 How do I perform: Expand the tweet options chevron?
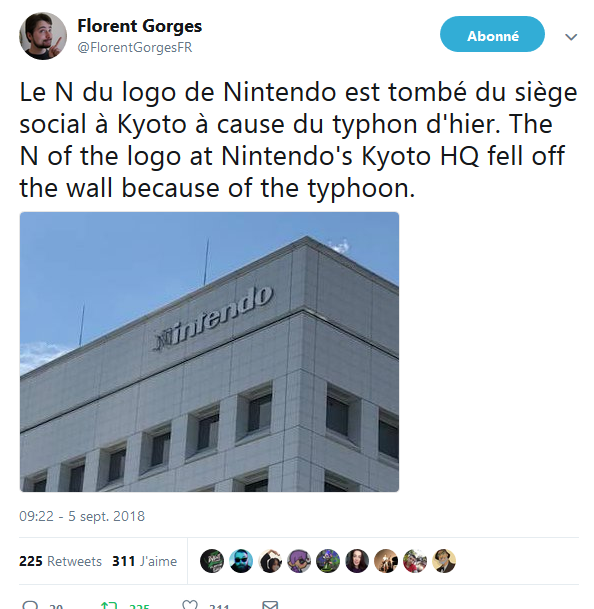pyautogui.click(x=571, y=37)
